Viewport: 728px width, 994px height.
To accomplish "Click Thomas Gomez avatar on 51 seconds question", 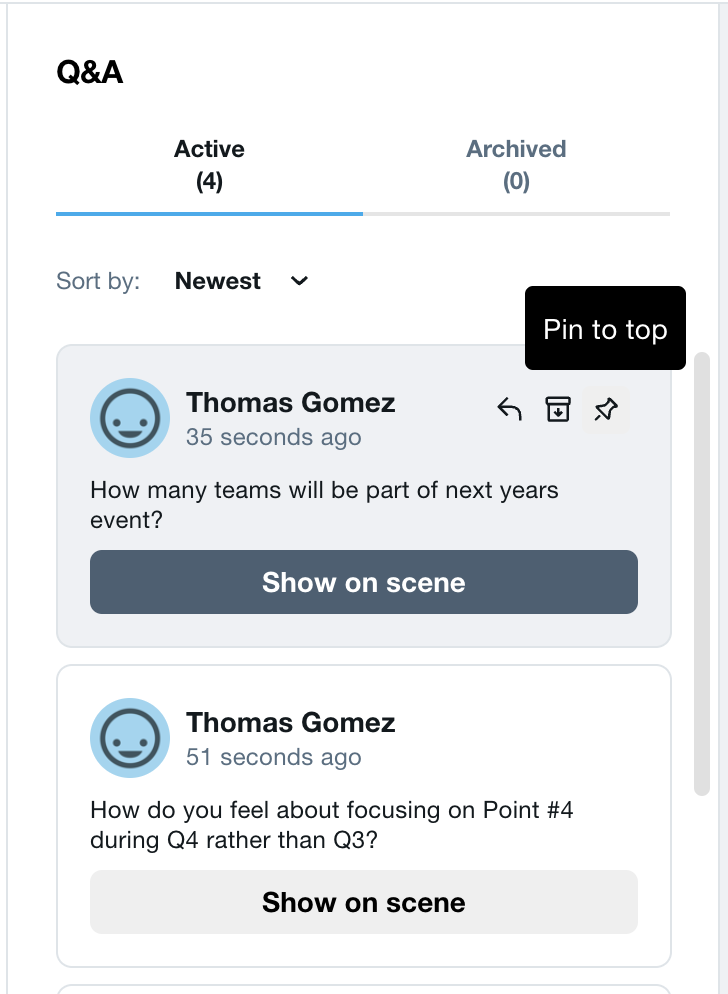I will tap(130, 738).
